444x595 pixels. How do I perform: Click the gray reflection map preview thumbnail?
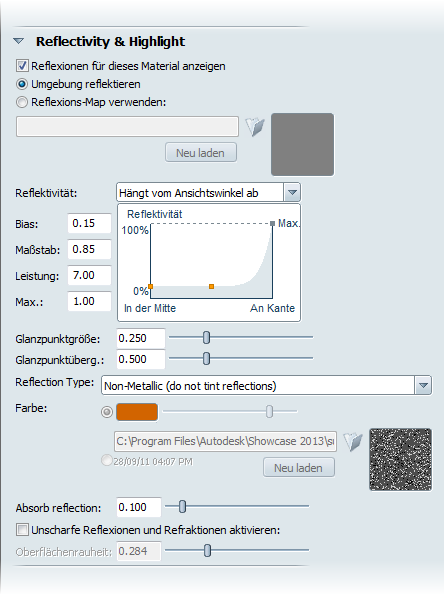click(302, 144)
